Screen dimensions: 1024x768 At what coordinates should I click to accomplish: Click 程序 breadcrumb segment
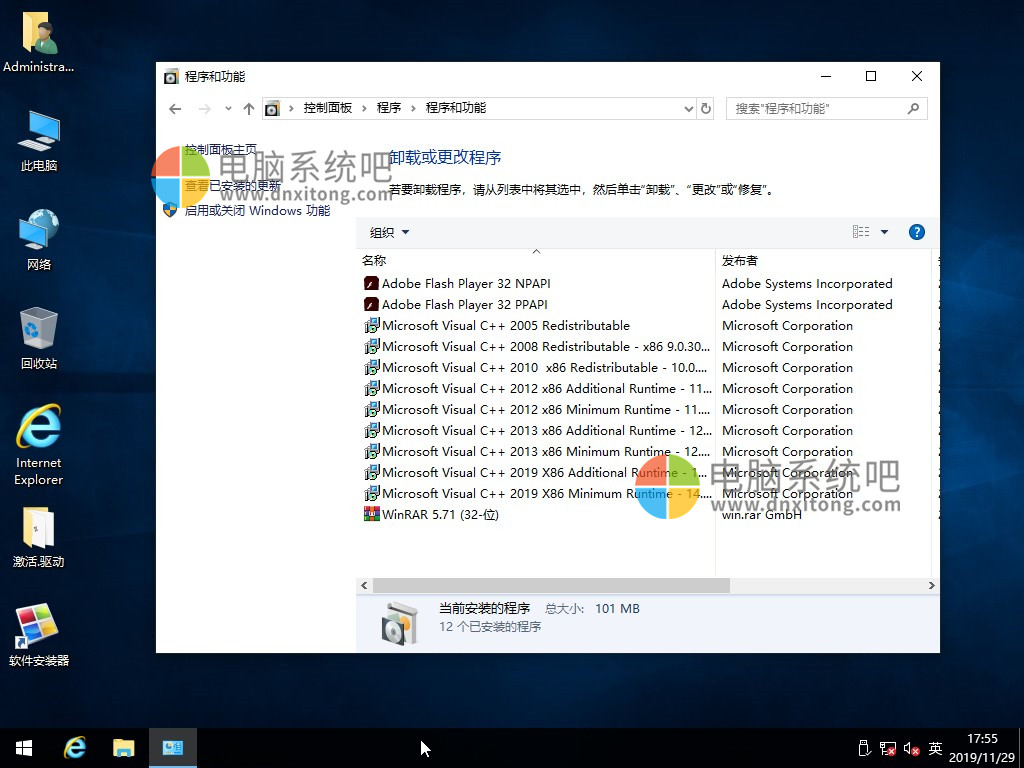(x=388, y=108)
